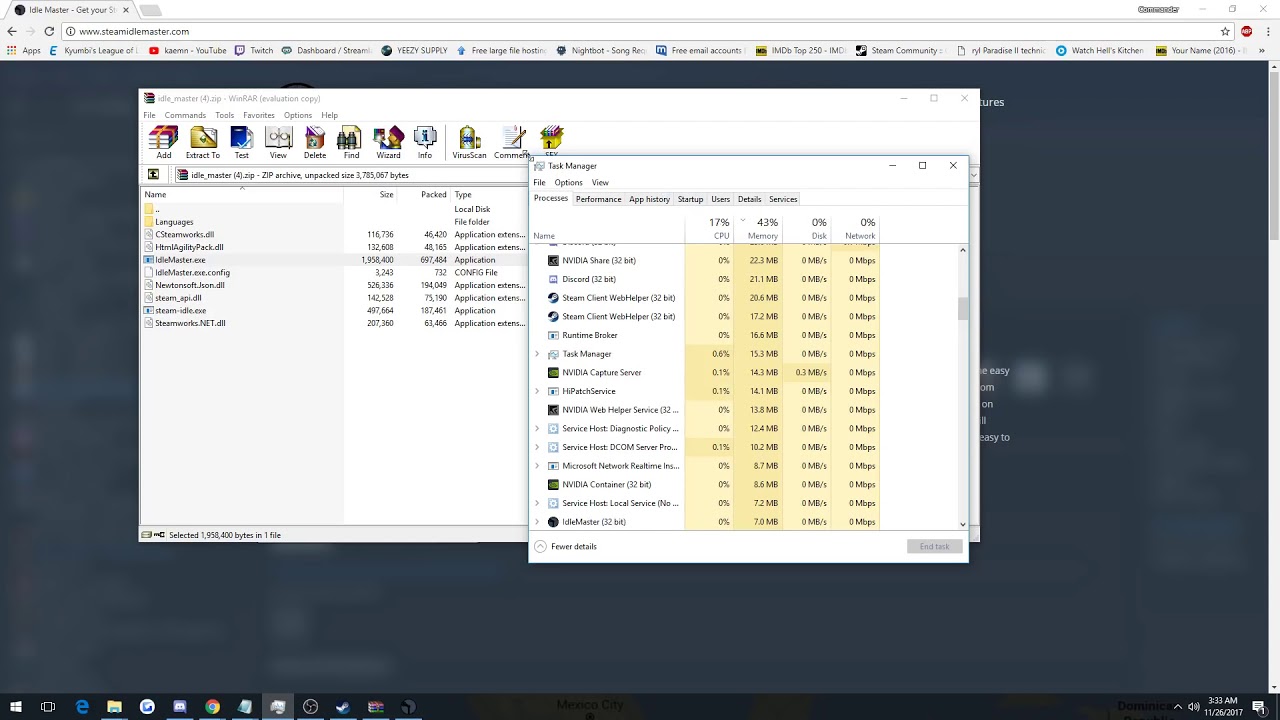Open WinRAR's Help menu
The height and width of the screenshot is (720, 1280).
pyautogui.click(x=329, y=115)
